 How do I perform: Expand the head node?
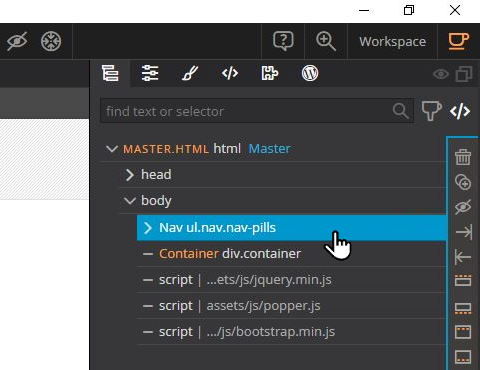tap(130, 175)
